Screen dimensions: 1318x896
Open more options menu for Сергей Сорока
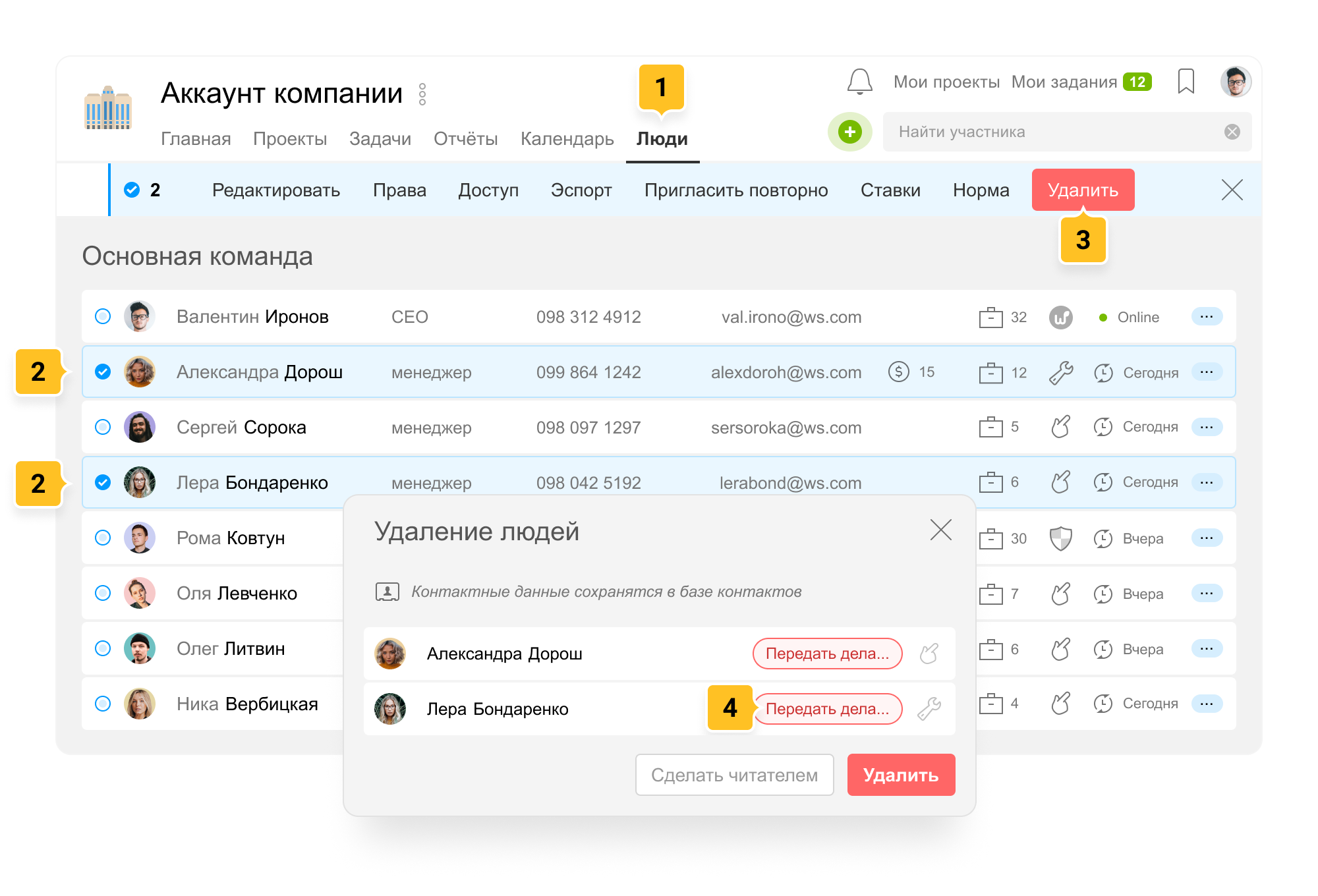(1206, 428)
